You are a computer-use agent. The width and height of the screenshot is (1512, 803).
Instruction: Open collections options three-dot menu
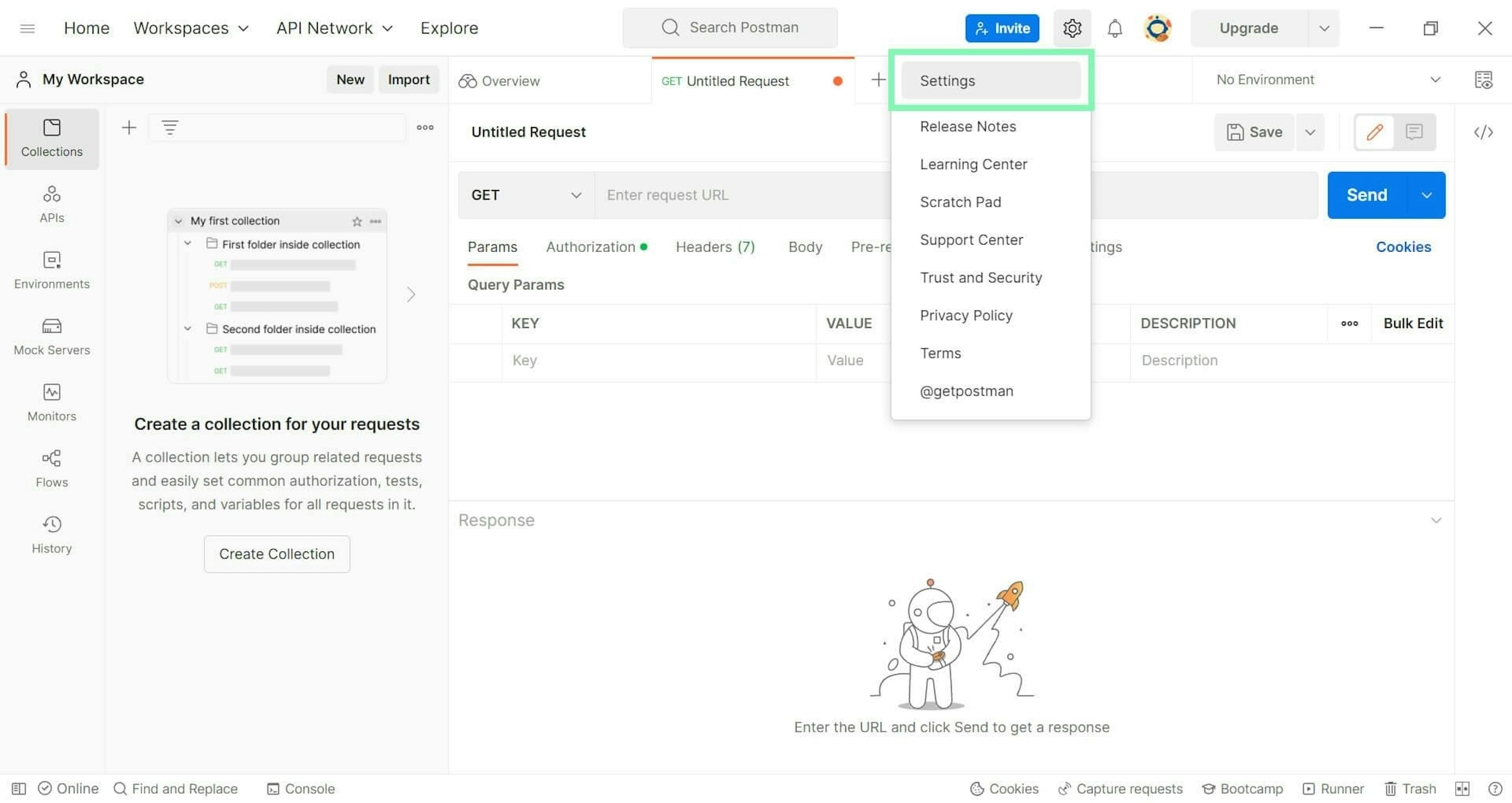coord(425,128)
